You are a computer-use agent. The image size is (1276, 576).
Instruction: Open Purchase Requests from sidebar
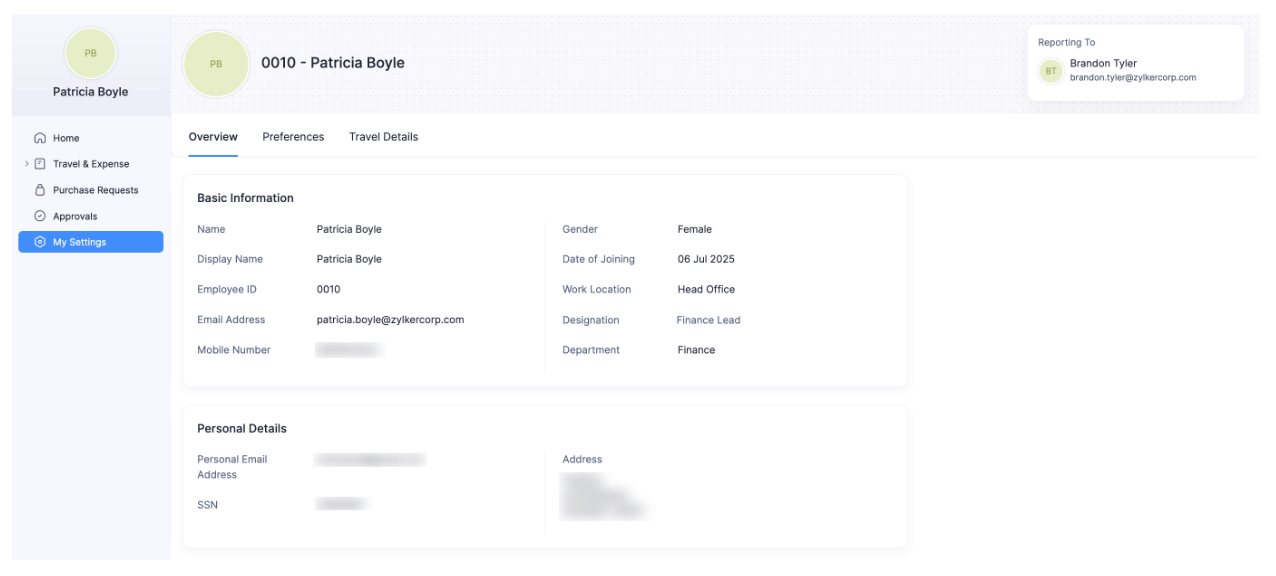point(95,190)
